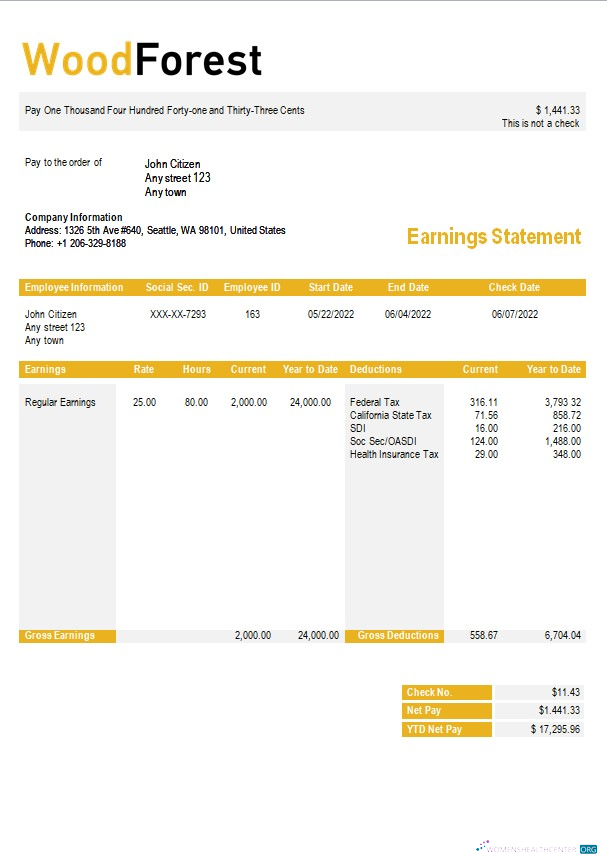Click the Company Information heading
The image size is (607, 864).
point(73,217)
